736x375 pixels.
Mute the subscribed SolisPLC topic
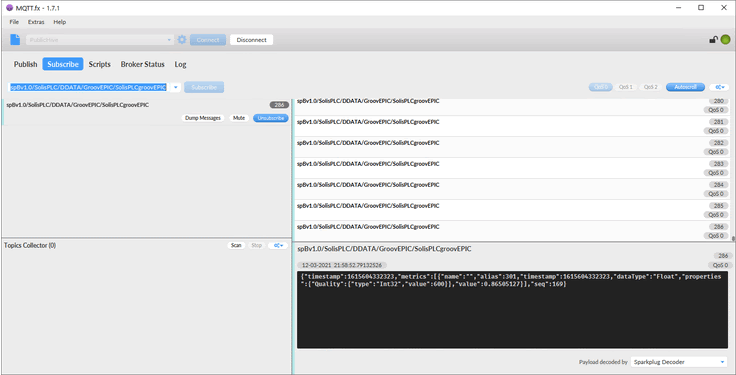pos(239,118)
